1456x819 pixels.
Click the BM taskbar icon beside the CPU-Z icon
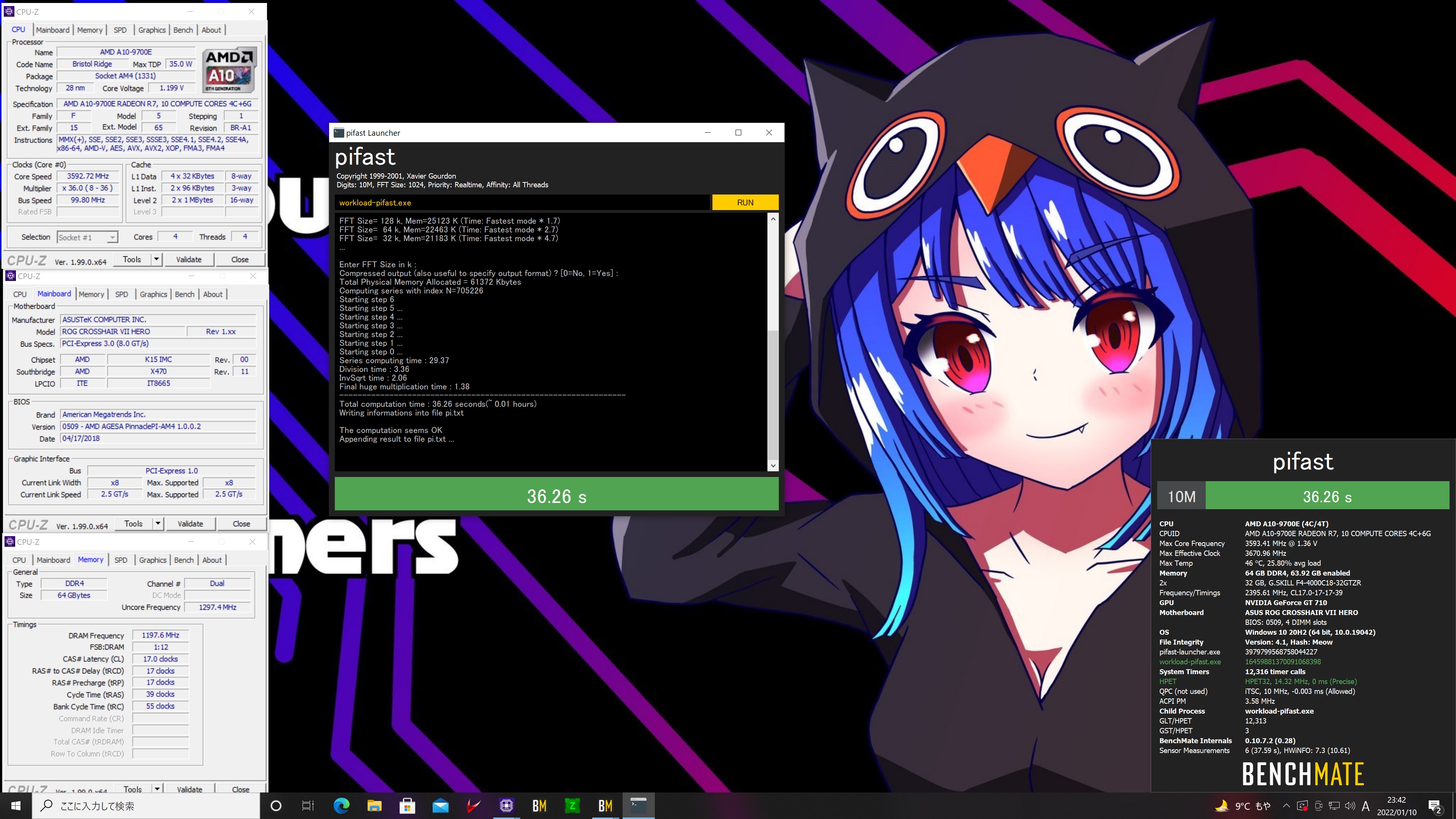coord(539,805)
